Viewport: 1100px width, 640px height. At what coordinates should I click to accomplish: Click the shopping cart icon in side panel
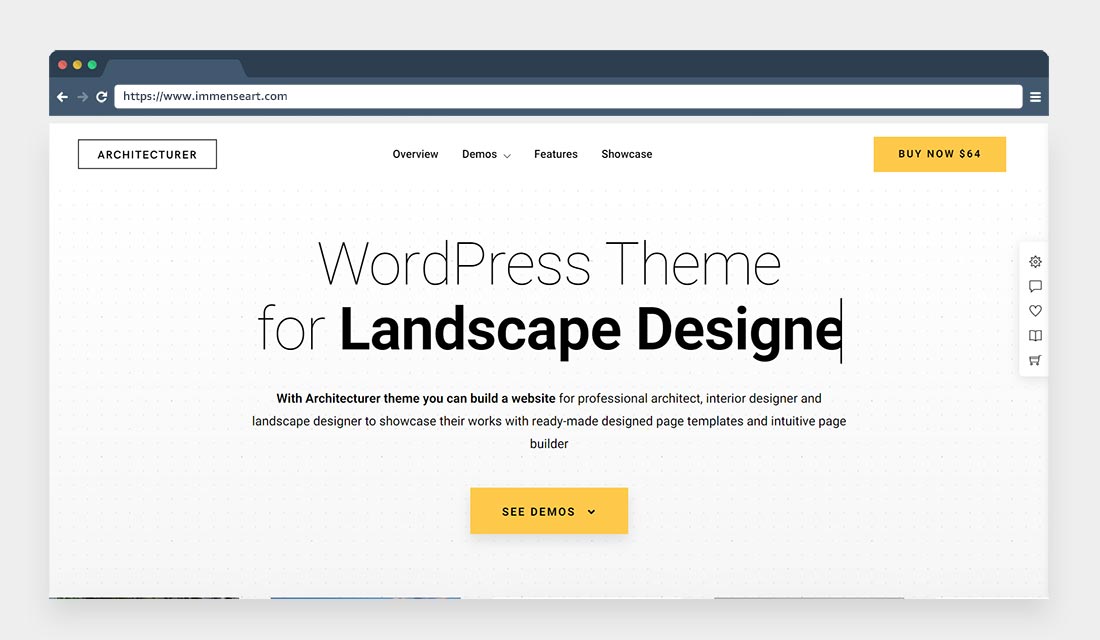(1035, 360)
